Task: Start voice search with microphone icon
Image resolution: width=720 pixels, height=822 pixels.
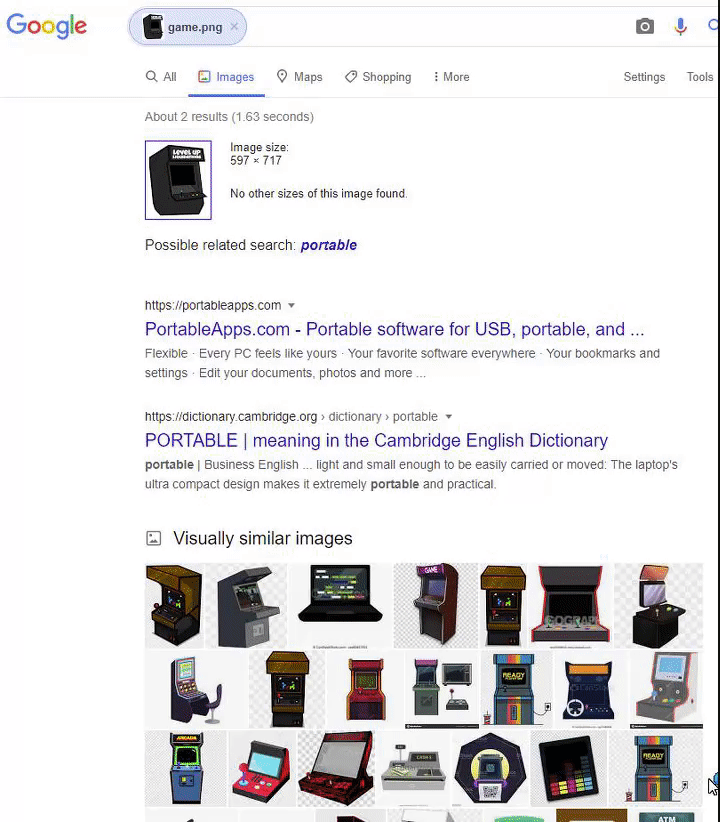Action: [x=680, y=26]
